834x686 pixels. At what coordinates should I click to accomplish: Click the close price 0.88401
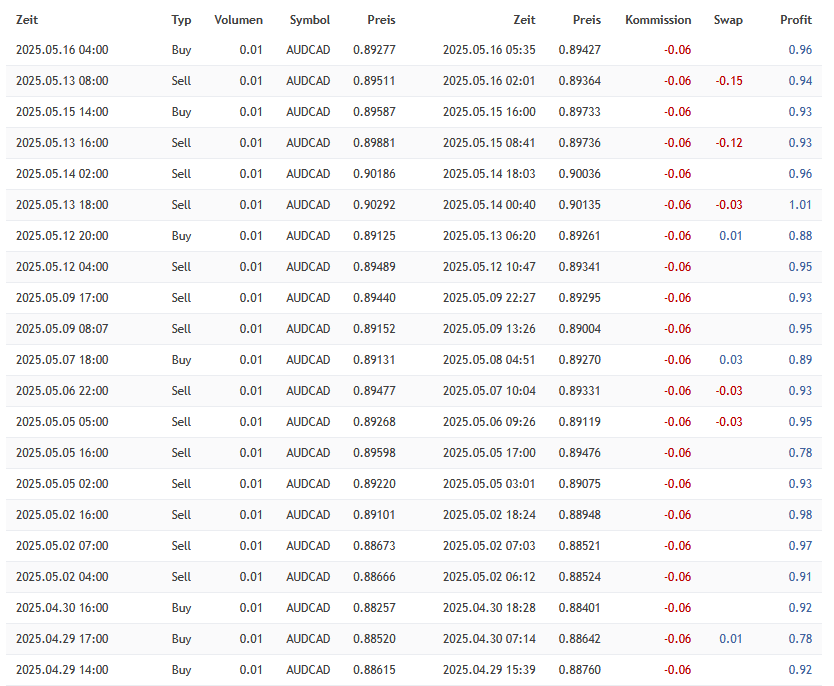point(579,608)
